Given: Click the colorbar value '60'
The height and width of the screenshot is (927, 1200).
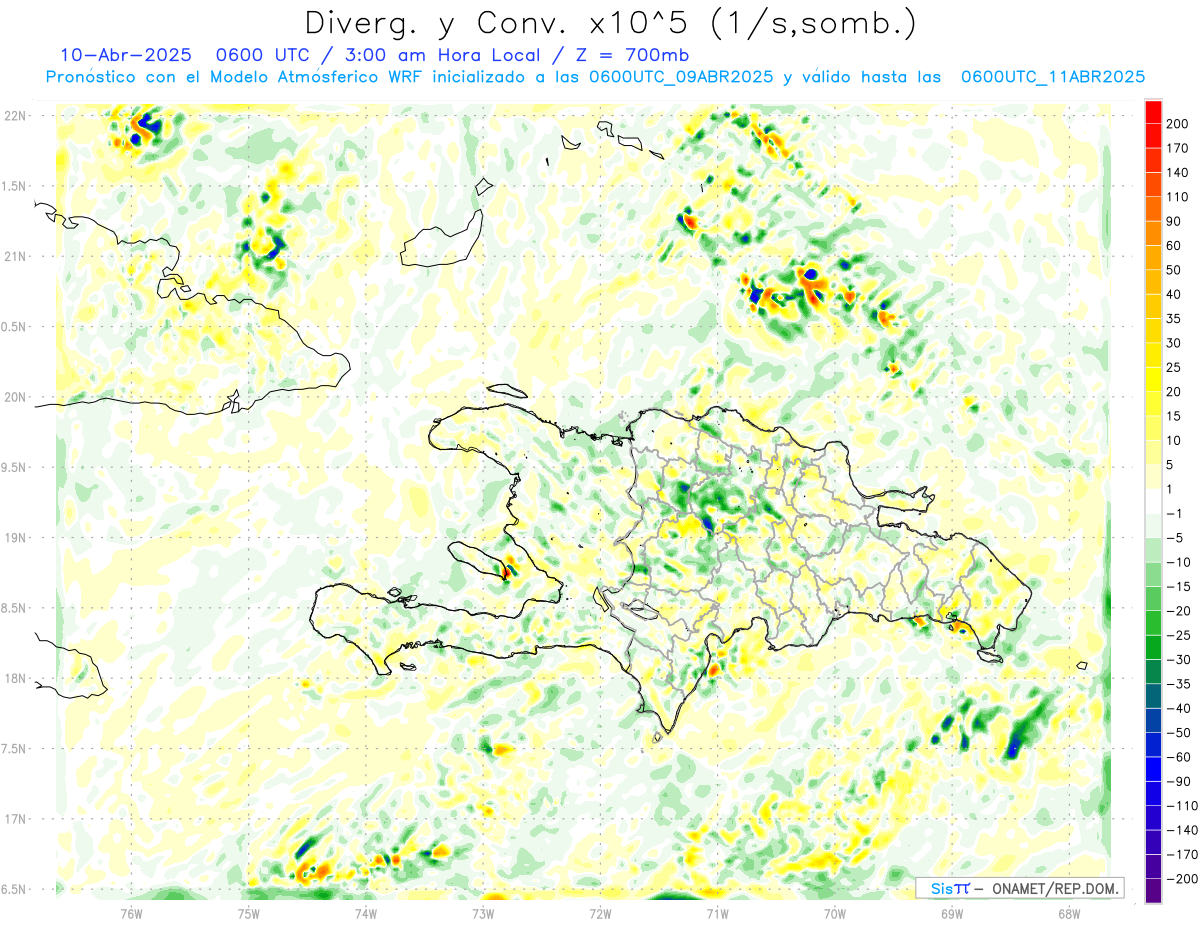Looking at the screenshot, I should point(1174,246).
